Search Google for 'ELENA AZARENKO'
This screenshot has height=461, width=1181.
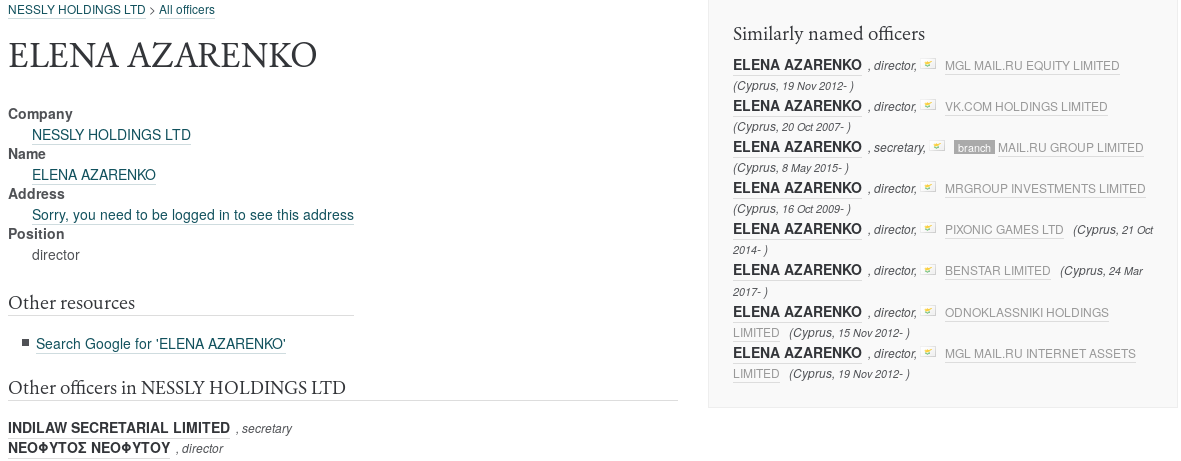tap(160, 344)
